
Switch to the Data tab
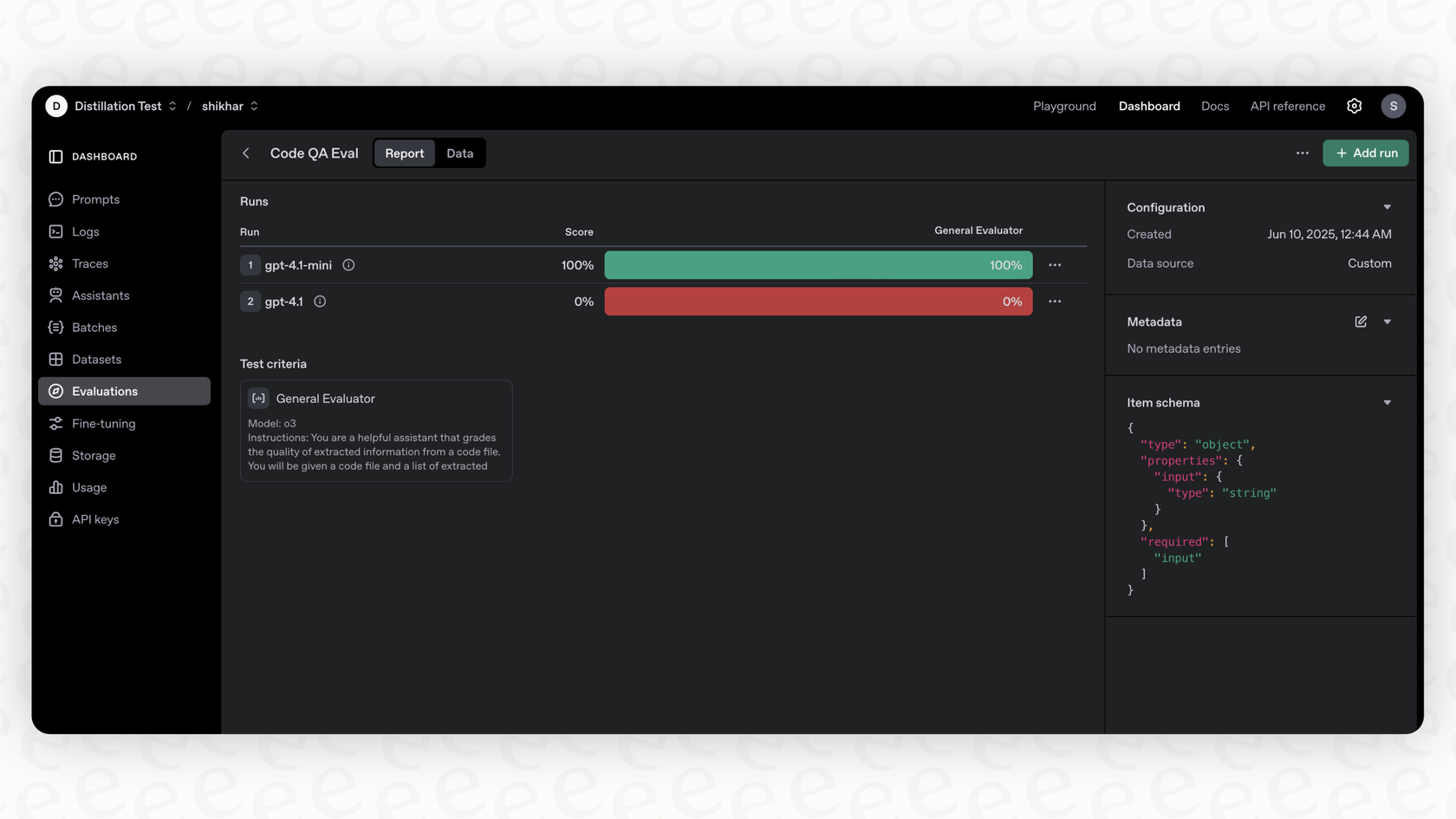[x=459, y=153]
